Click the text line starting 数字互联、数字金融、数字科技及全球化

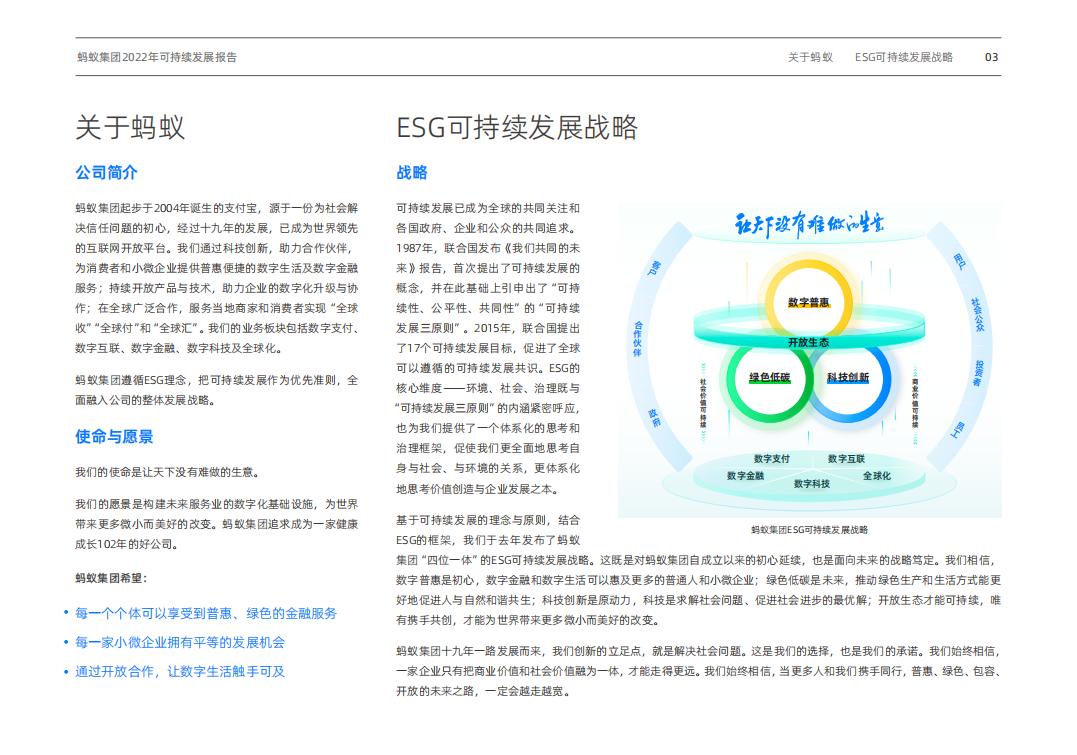tap(179, 348)
